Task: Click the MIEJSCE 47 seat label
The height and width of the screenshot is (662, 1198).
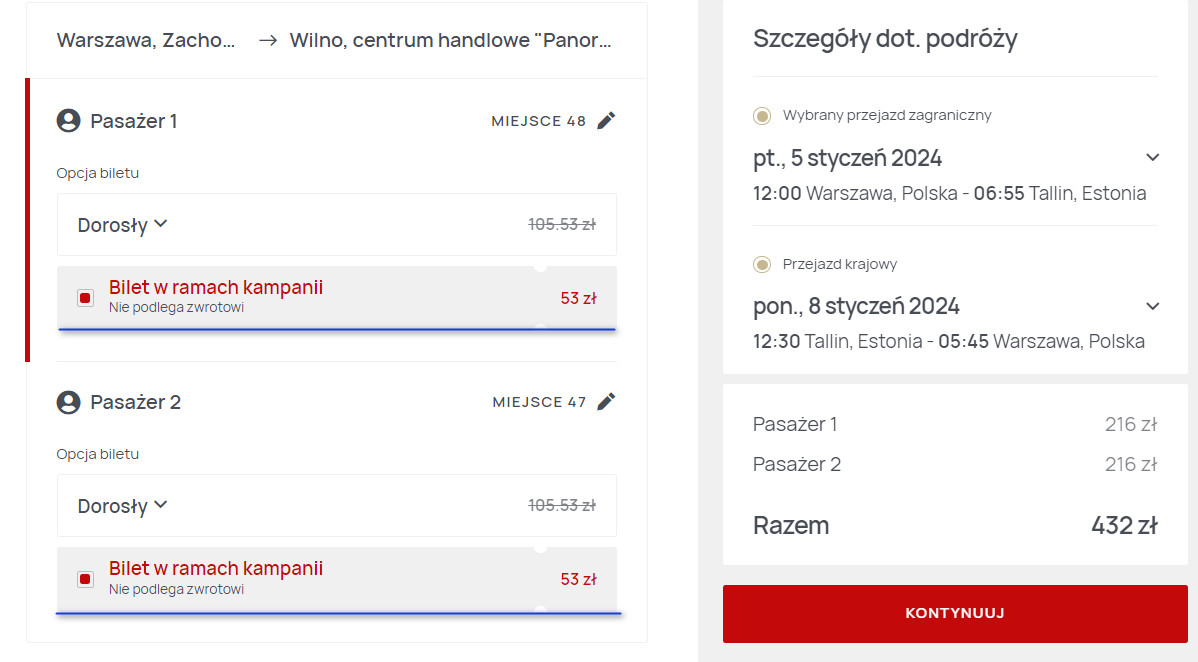Action: click(x=539, y=402)
